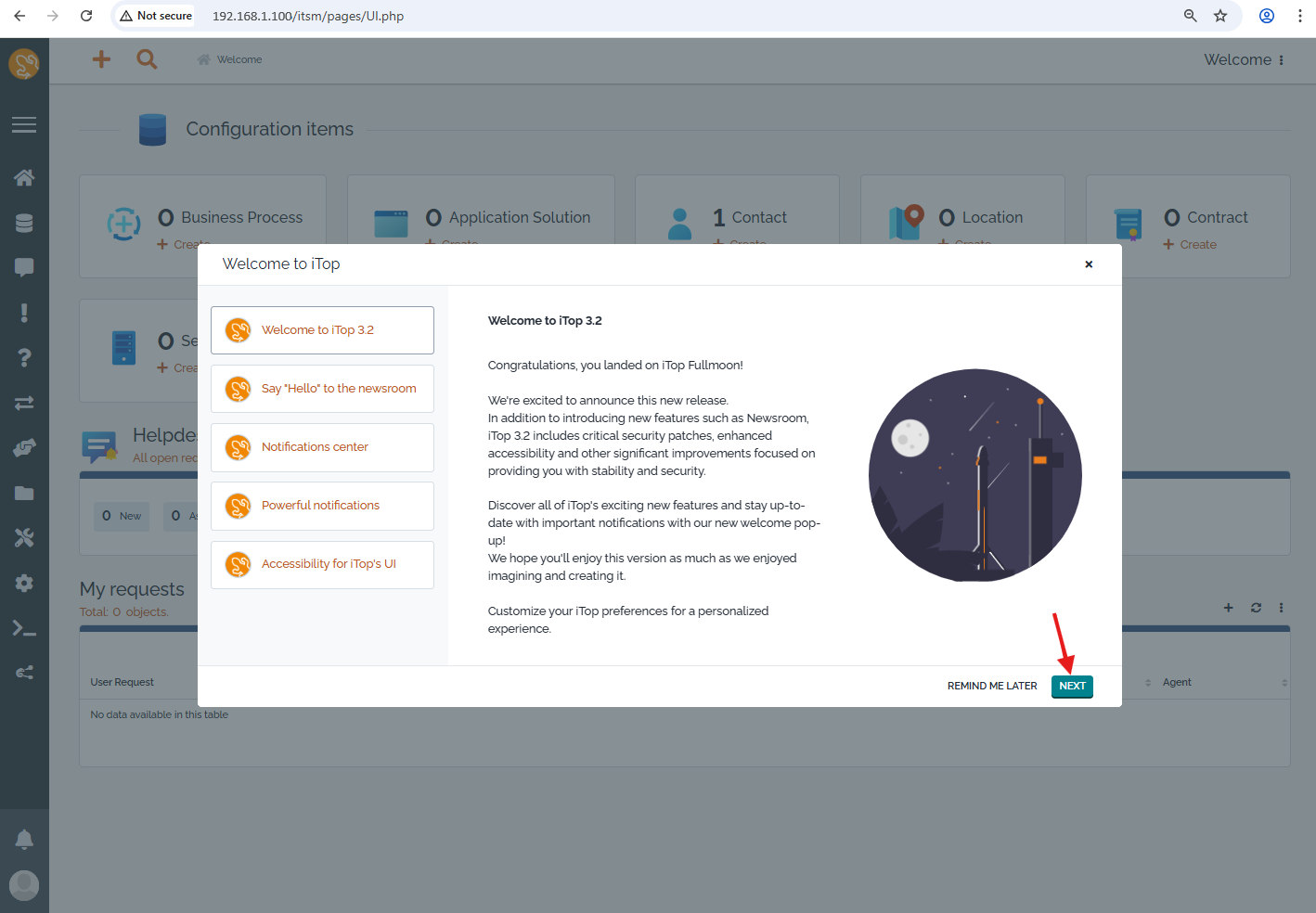The height and width of the screenshot is (913, 1316).
Task: Open browser zoom magnifier icon
Action: 1191,16
